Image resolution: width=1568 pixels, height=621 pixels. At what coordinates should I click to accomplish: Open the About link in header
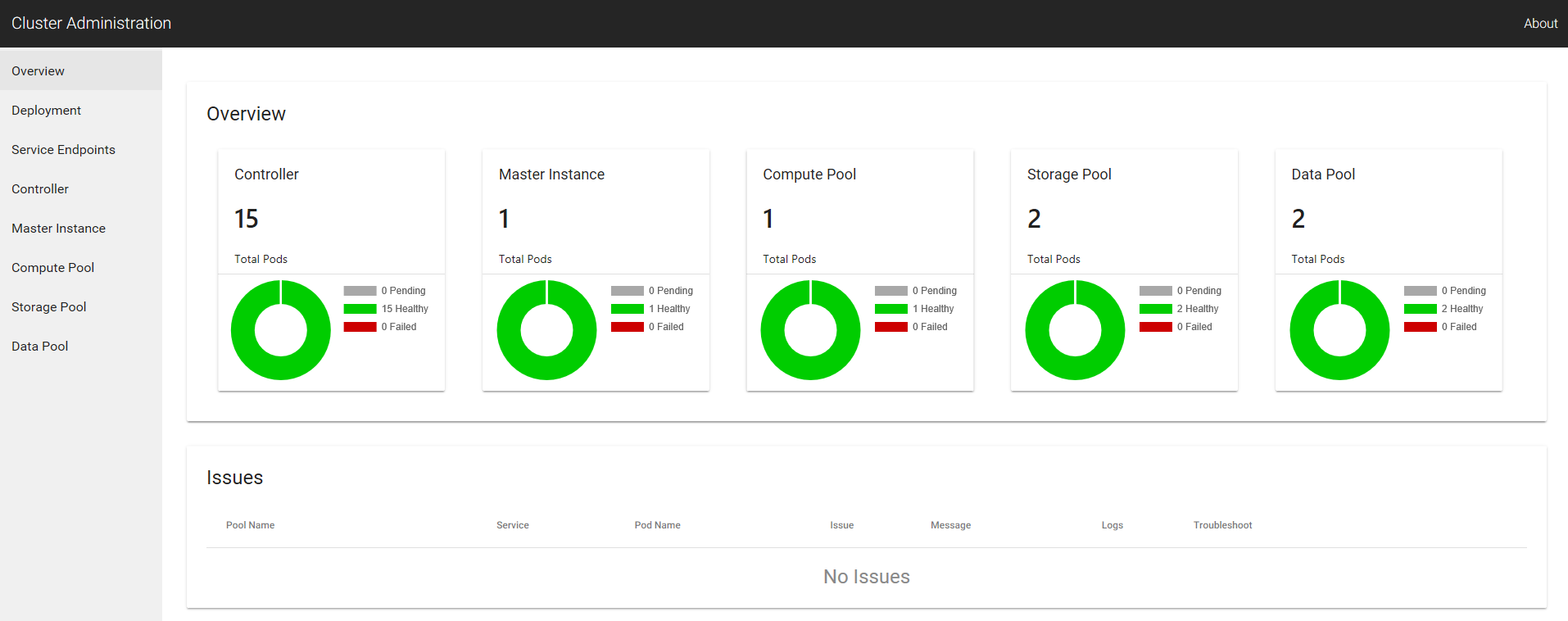click(x=1540, y=24)
